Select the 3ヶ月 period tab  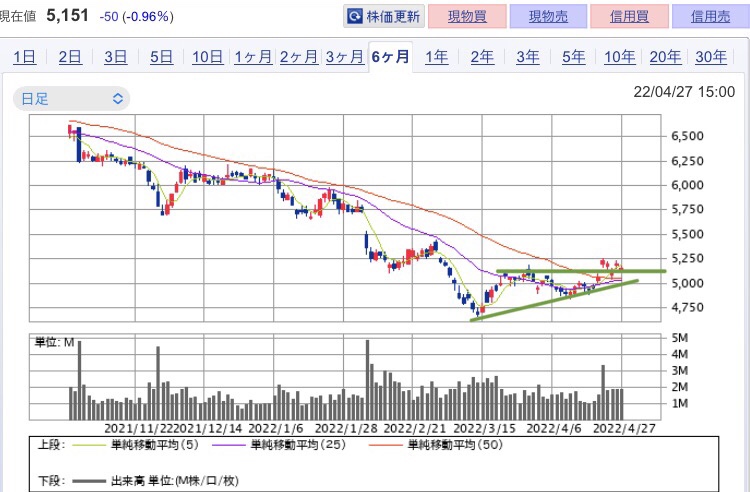[x=344, y=57]
